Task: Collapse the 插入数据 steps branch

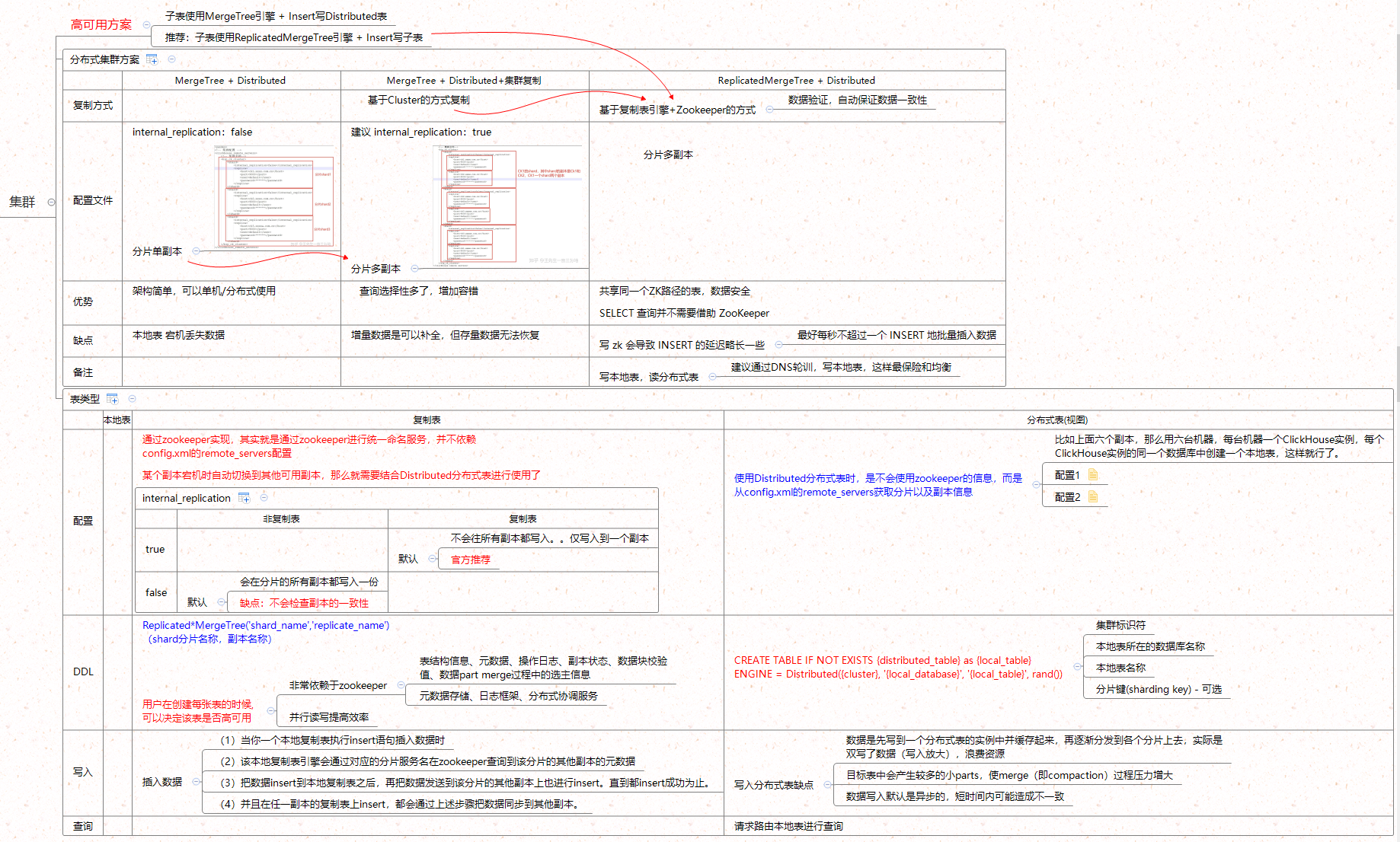Action: (x=196, y=782)
